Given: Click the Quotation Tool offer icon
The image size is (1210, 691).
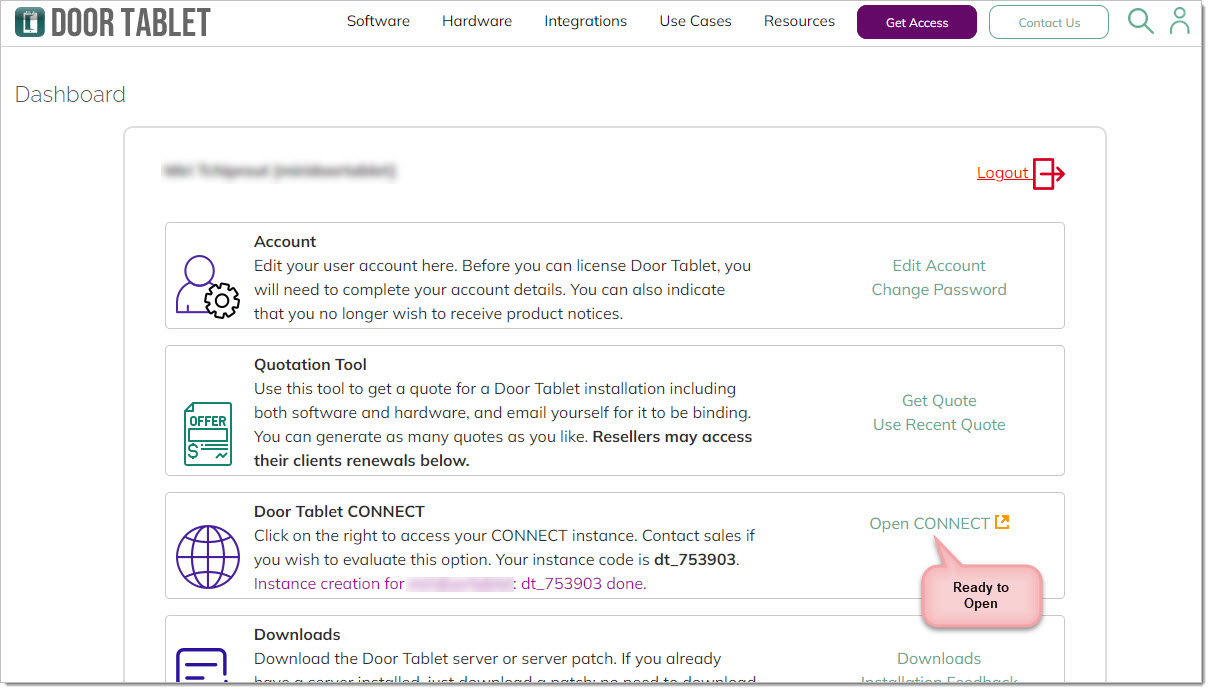Looking at the screenshot, I should [x=207, y=433].
